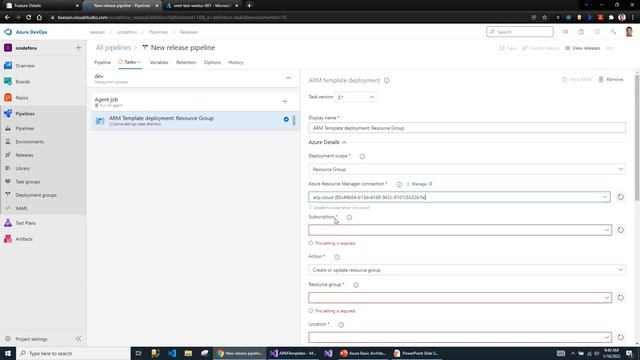This screenshot has width=640, height=360.
Task: Click the Display name input field
Action: coord(467,128)
